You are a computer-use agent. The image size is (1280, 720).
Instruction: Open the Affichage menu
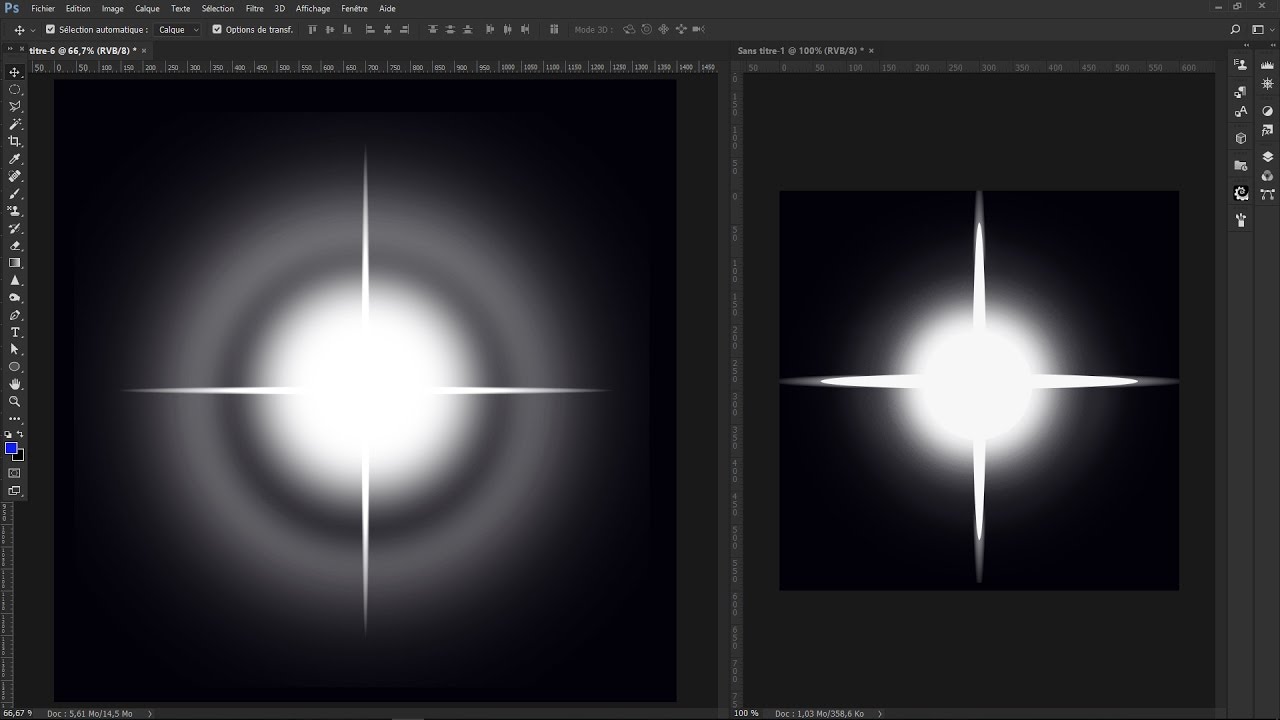click(x=313, y=8)
